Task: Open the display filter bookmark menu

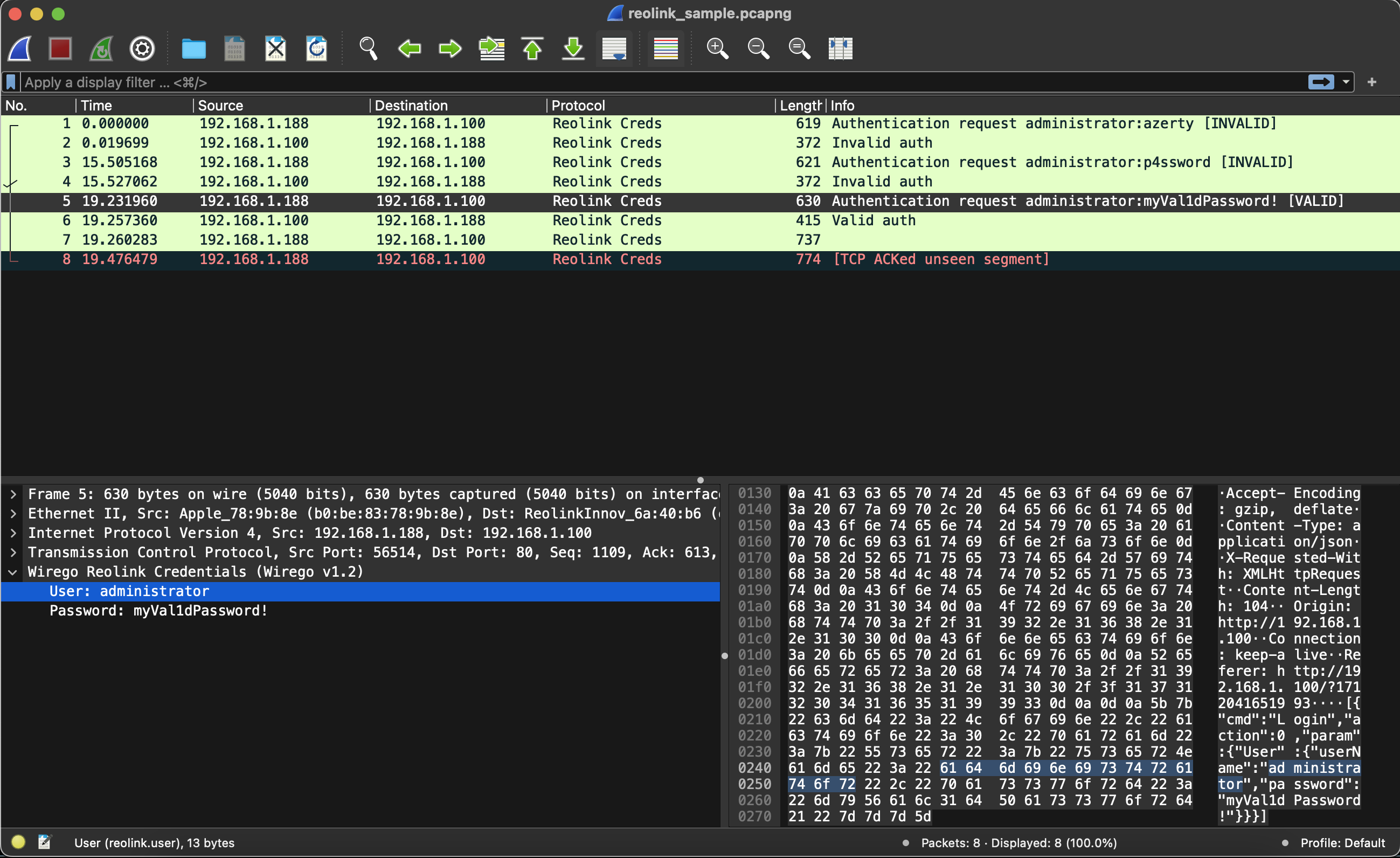Action: coord(11,82)
